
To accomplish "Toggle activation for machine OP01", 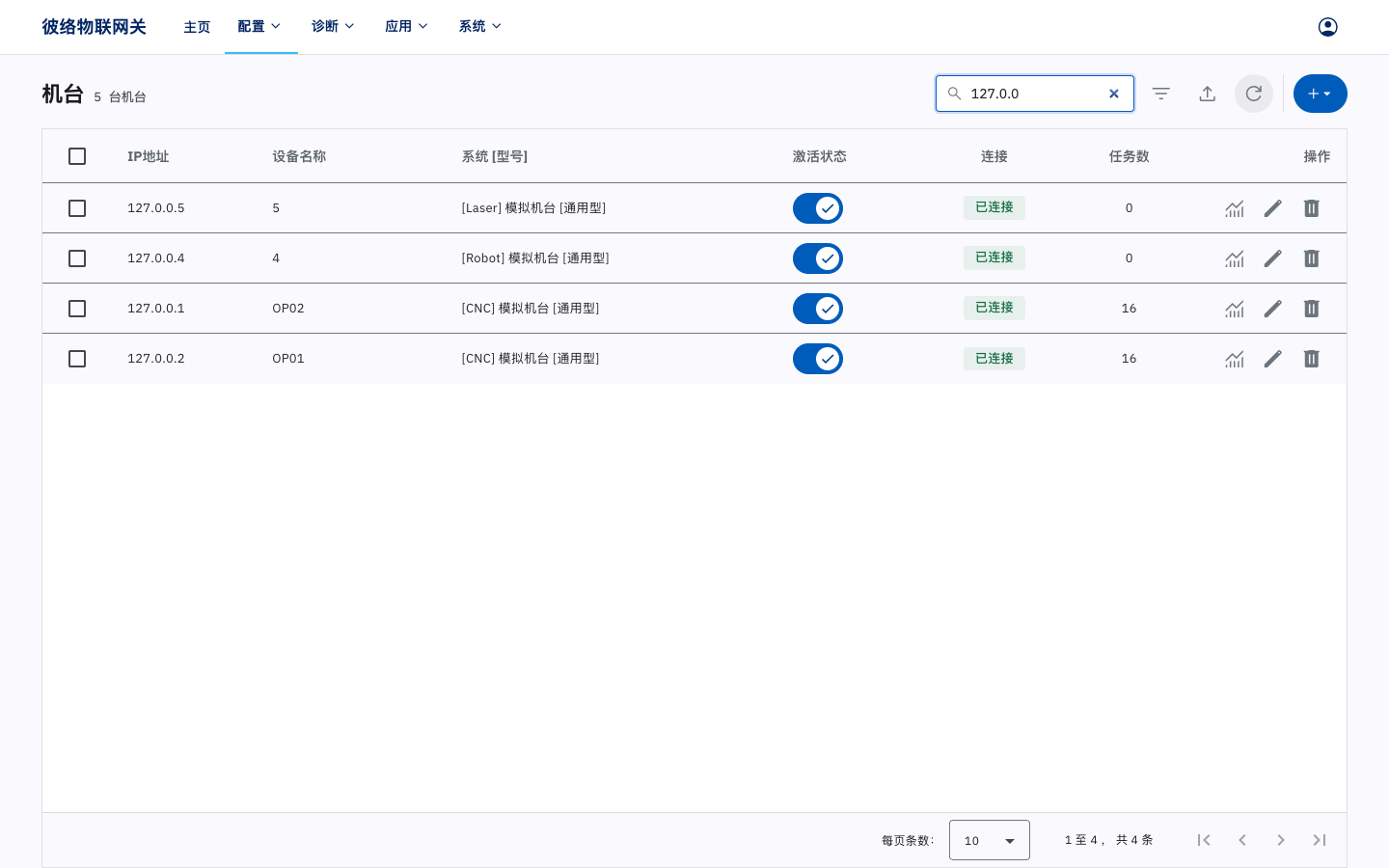I will [818, 359].
